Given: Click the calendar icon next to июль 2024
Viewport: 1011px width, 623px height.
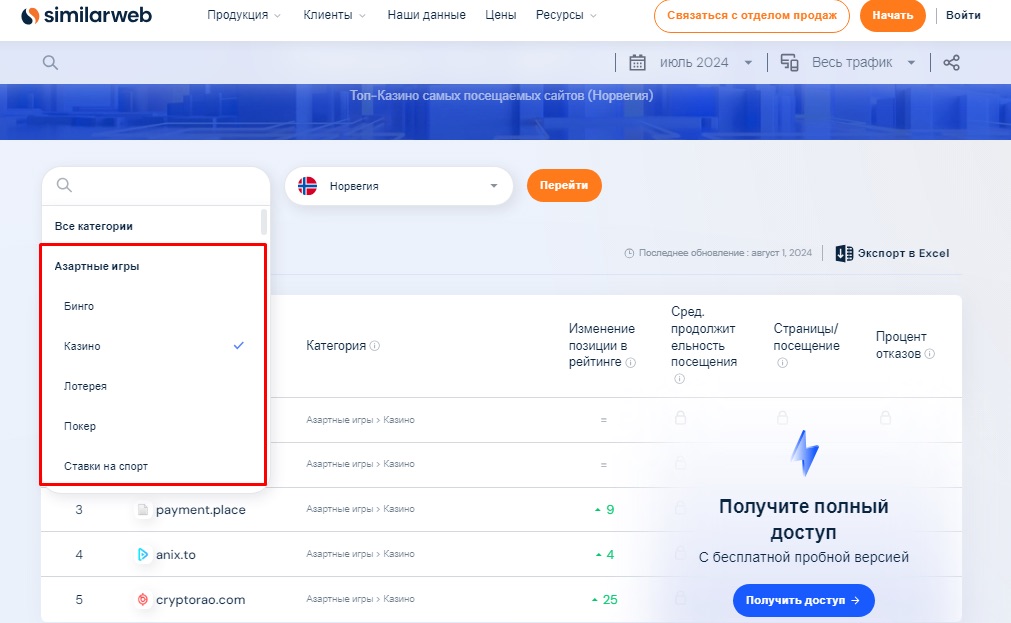Looking at the screenshot, I should click(637, 63).
